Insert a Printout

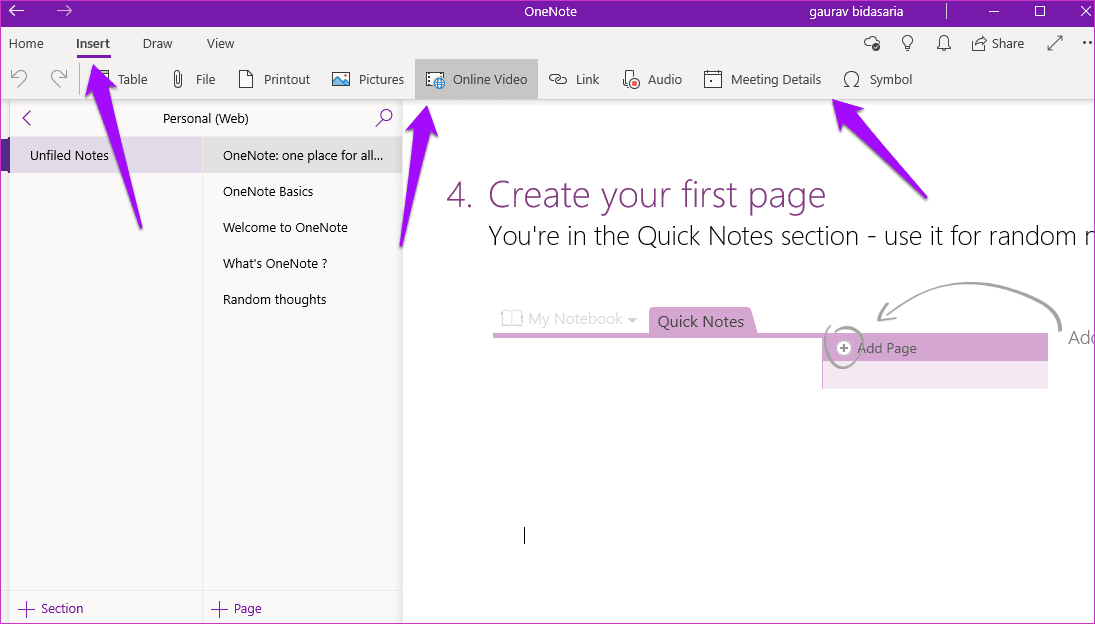pos(274,80)
